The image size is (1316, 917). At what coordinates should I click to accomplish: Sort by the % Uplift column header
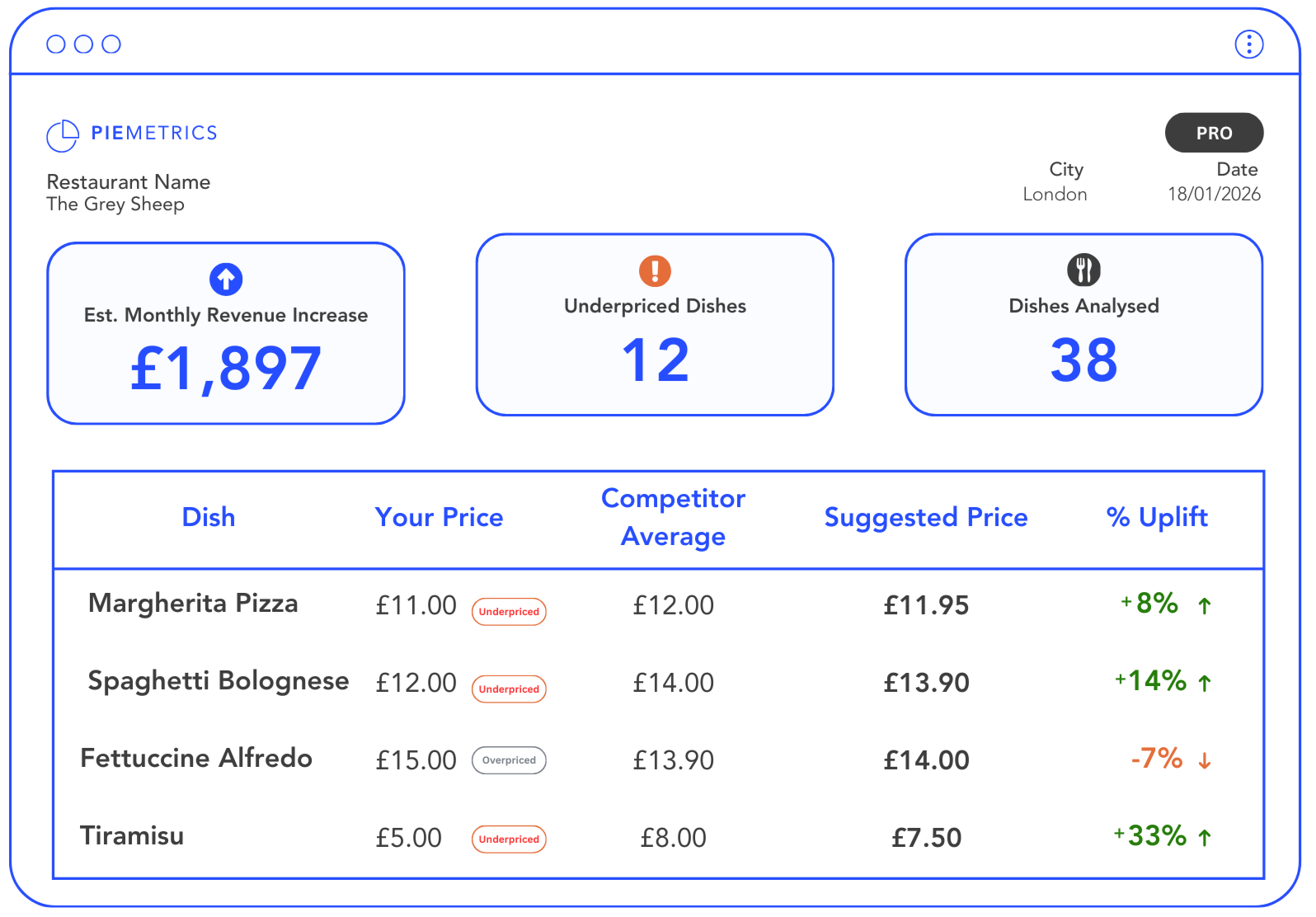click(x=1157, y=517)
